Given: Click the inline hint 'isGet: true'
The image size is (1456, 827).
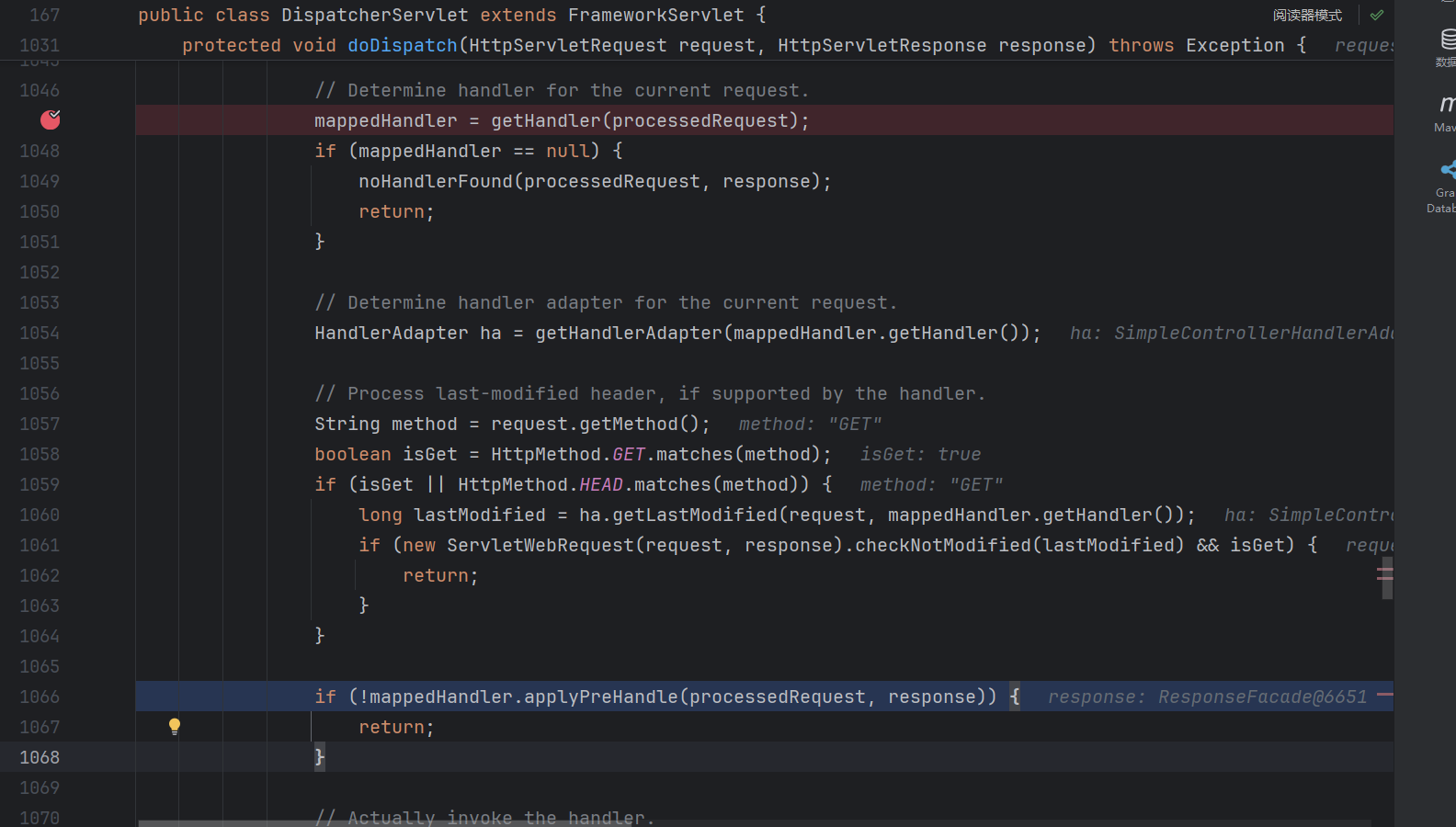Looking at the screenshot, I should click(920, 454).
